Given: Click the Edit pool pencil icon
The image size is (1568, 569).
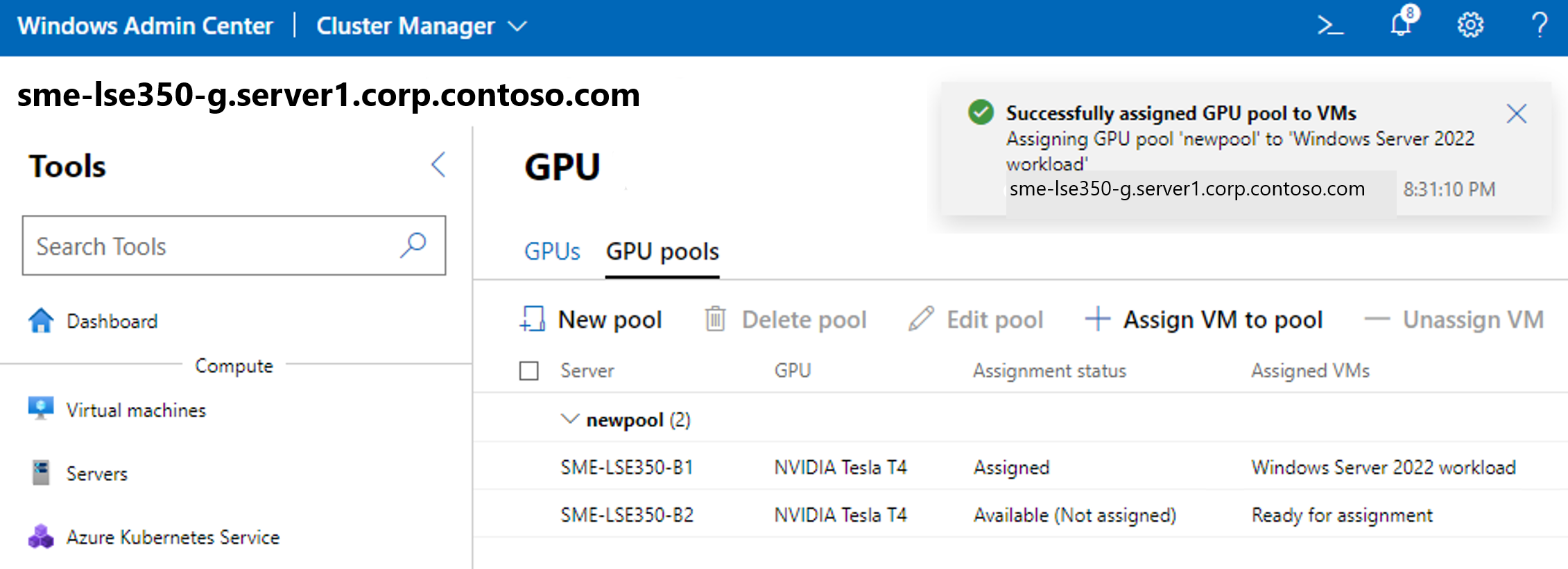Looking at the screenshot, I should 922,319.
